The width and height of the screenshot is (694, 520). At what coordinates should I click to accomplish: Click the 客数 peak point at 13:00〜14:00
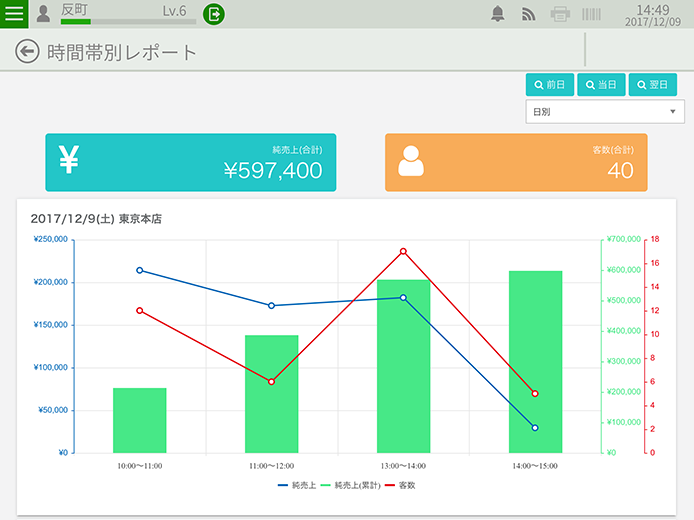point(403,251)
